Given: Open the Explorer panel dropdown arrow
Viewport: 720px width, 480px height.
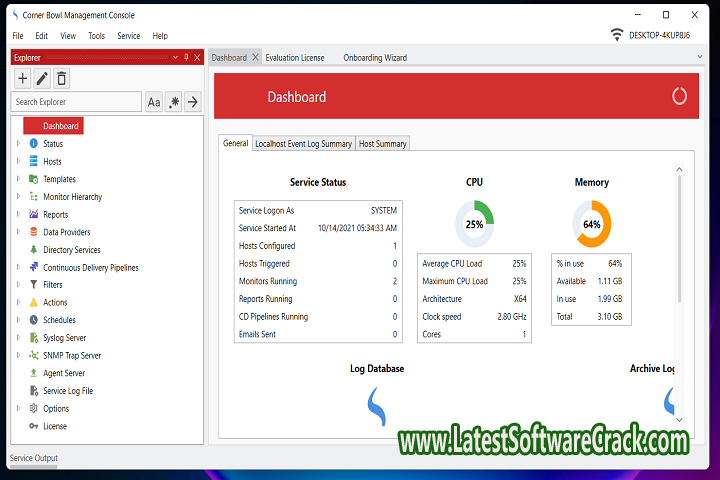Looking at the screenshot, I should (x=174, y=57).
